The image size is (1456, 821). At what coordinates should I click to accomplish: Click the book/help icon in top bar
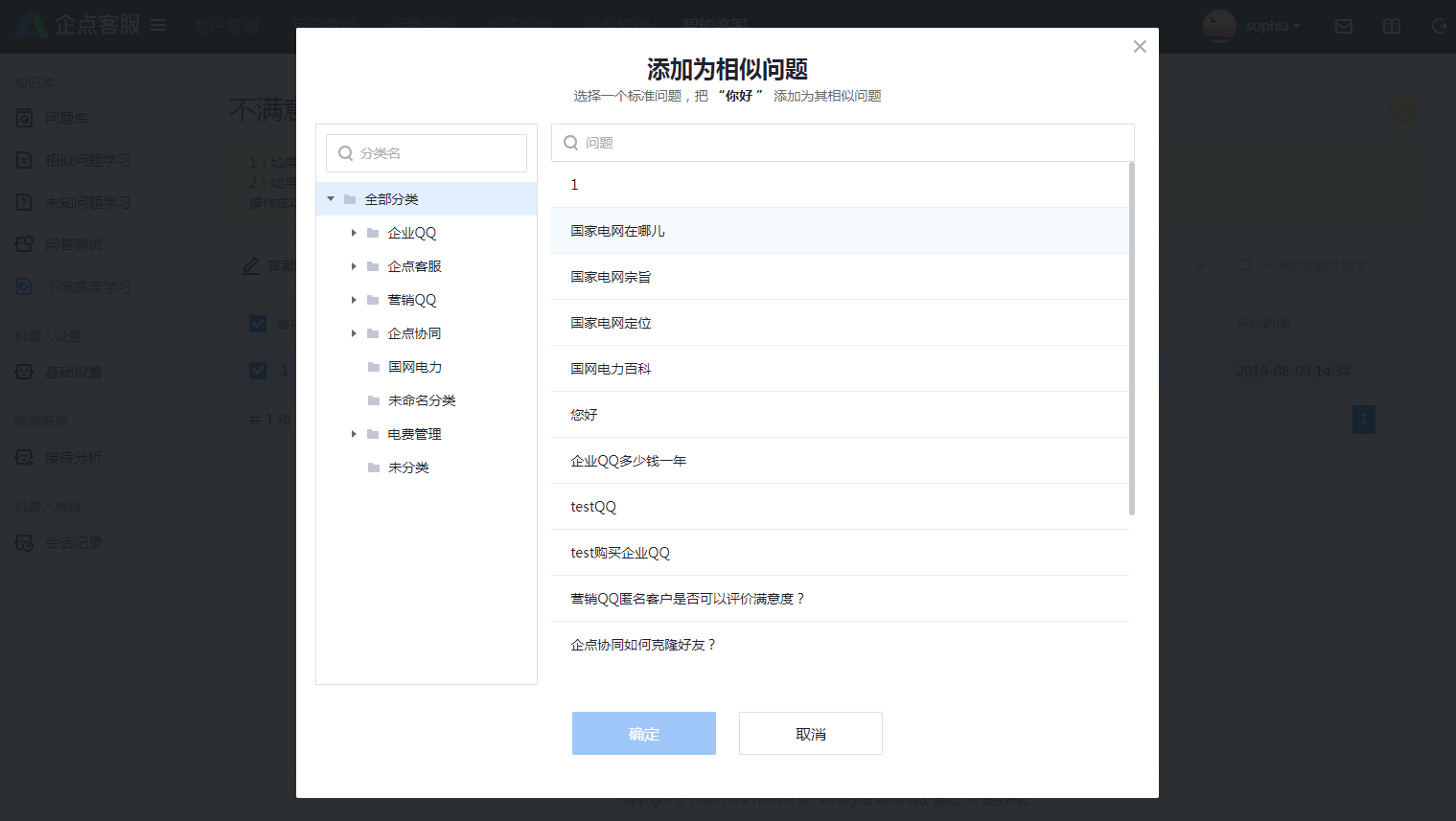pyautogui.click(x=1392, y=27)
